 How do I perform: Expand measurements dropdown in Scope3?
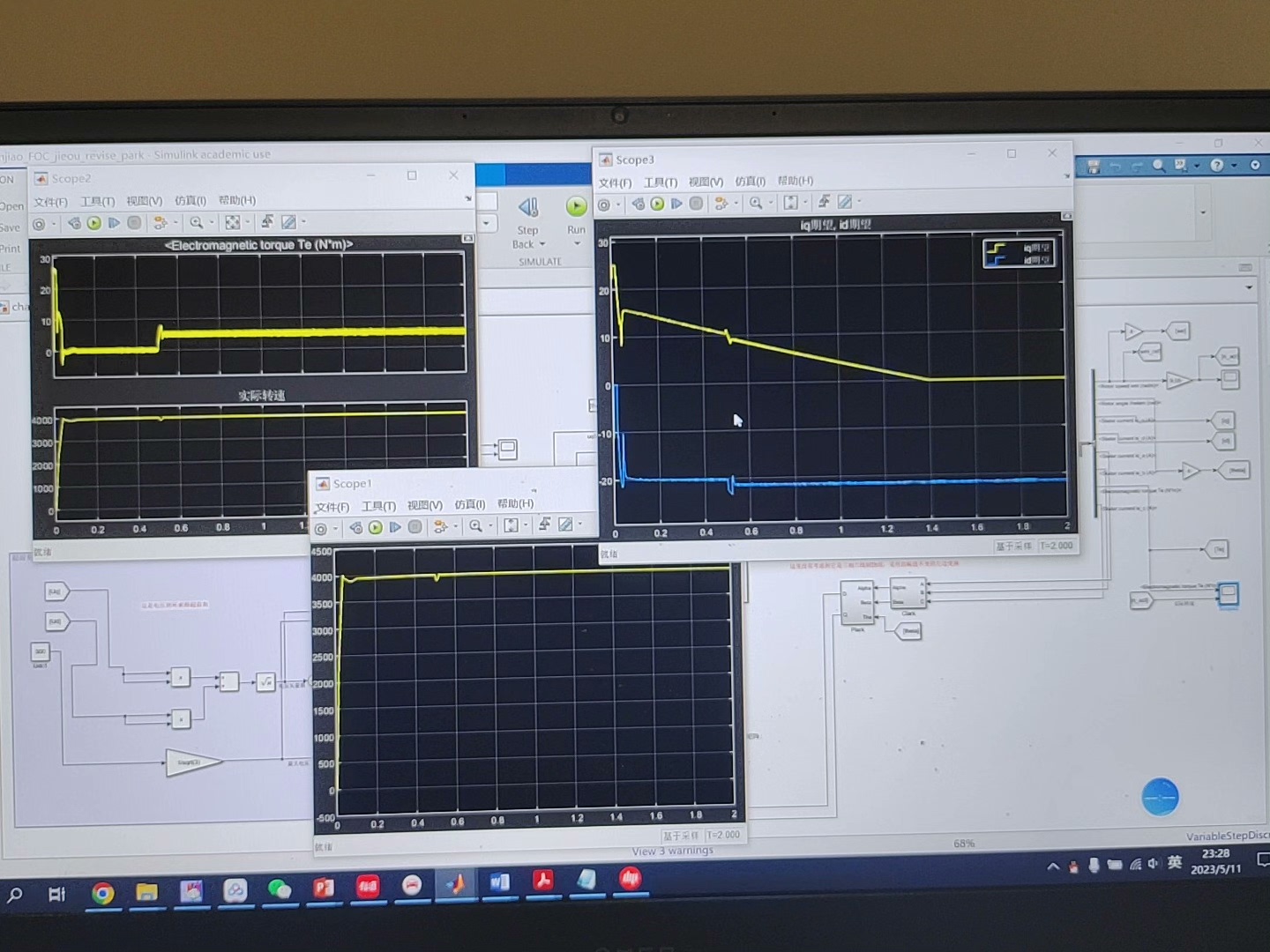pos(858,202)
